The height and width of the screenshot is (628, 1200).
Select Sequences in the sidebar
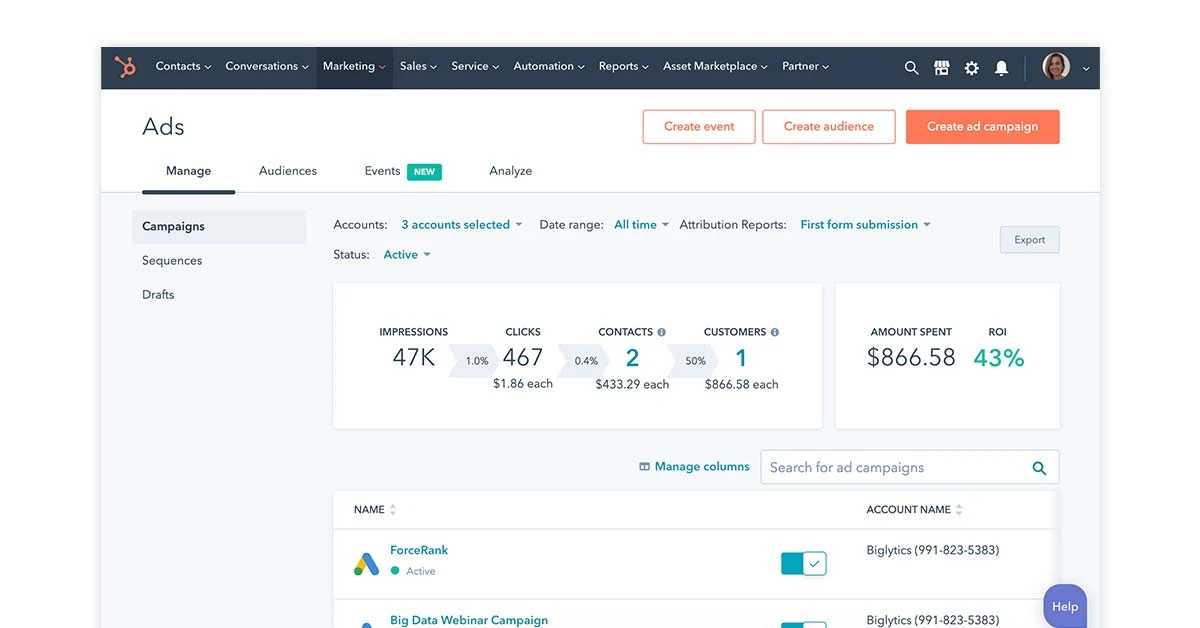point(171,260)
